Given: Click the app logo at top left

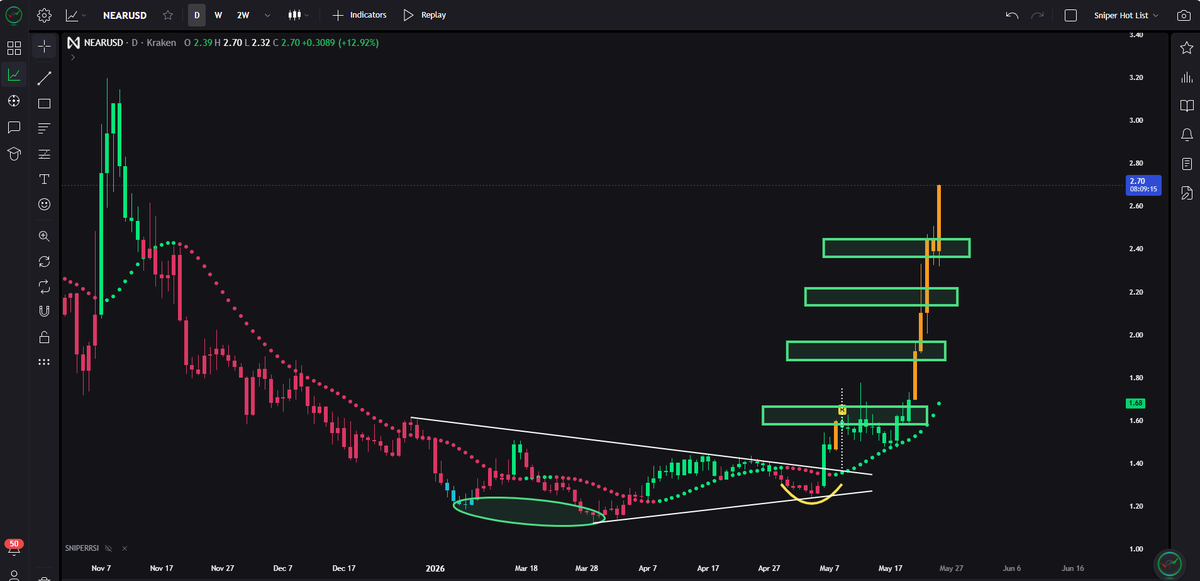Looking at the screenshot, I should click(x=14, y=15).
